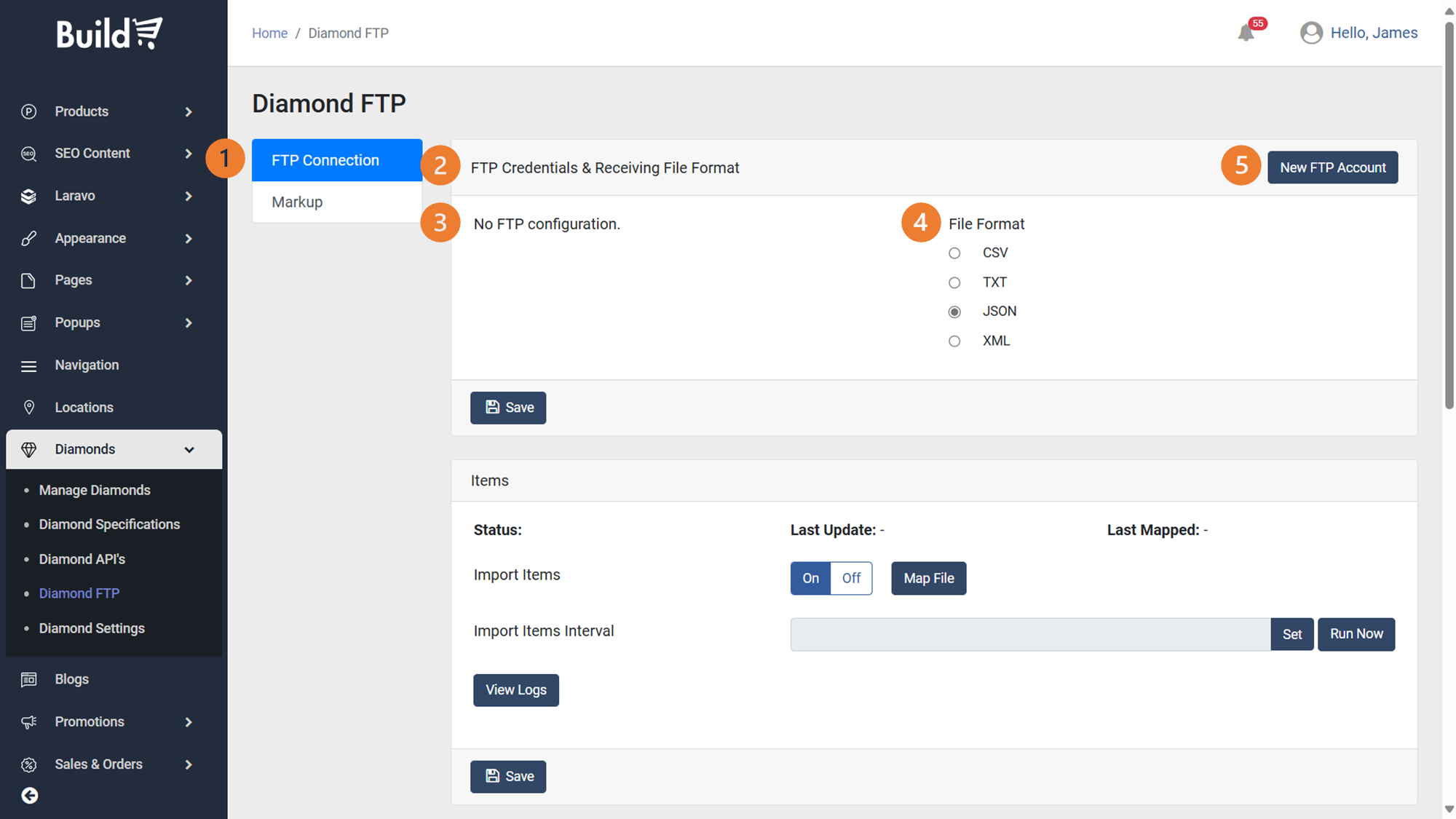Screen dimensions: 1456x819
Task: Open Diamond Settings submenu item
Action: tap(92, 628)
